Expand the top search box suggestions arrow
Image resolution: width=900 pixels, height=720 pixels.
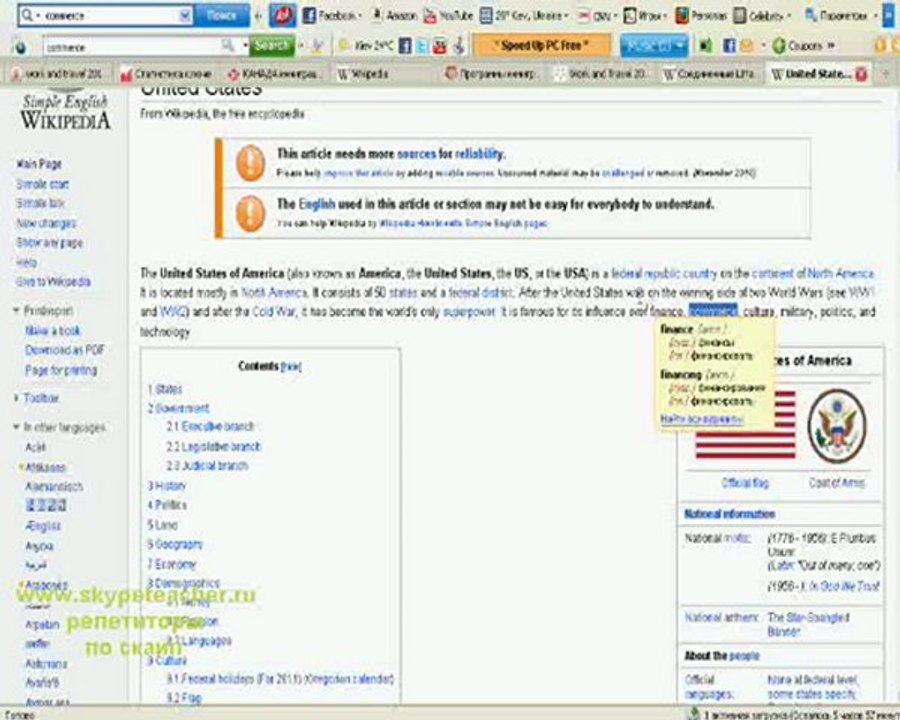tap(185, 16)
